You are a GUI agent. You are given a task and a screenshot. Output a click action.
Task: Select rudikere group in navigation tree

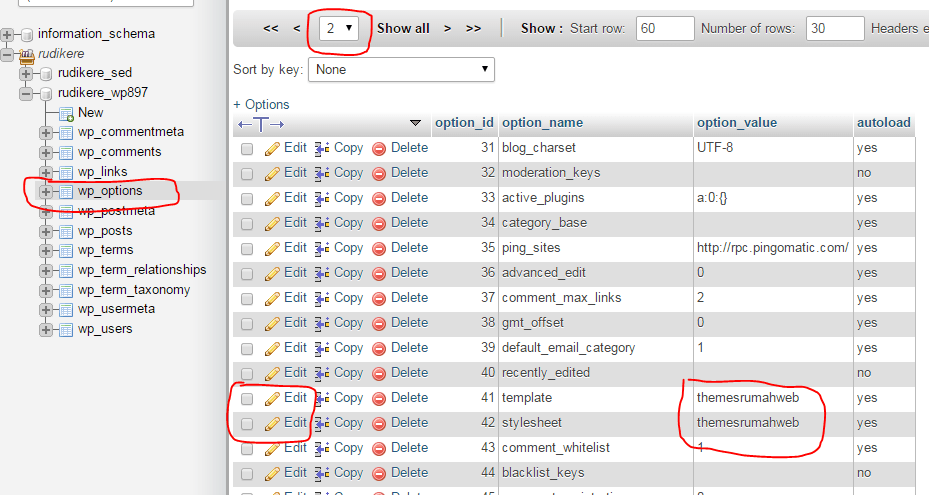pos(61,54)
